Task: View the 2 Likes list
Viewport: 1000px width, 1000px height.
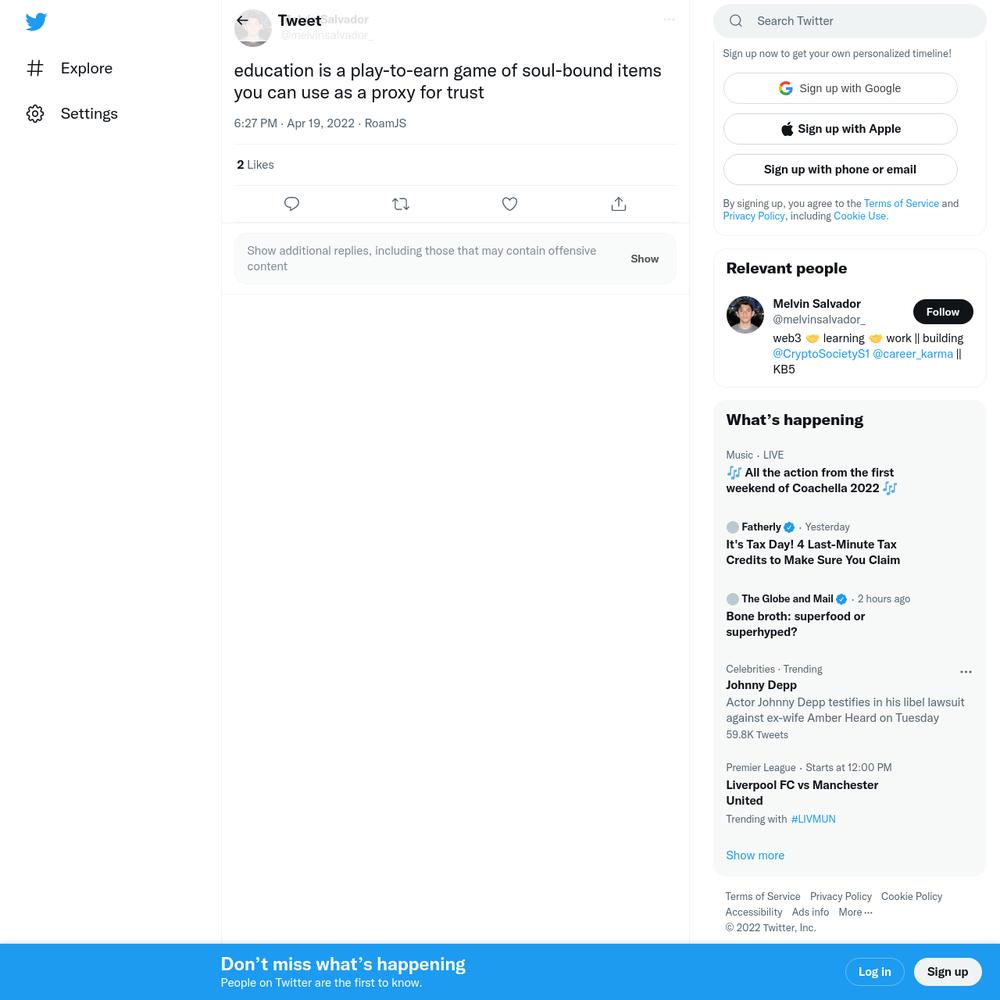Action: pyautogui.click(x=255, y=165)
